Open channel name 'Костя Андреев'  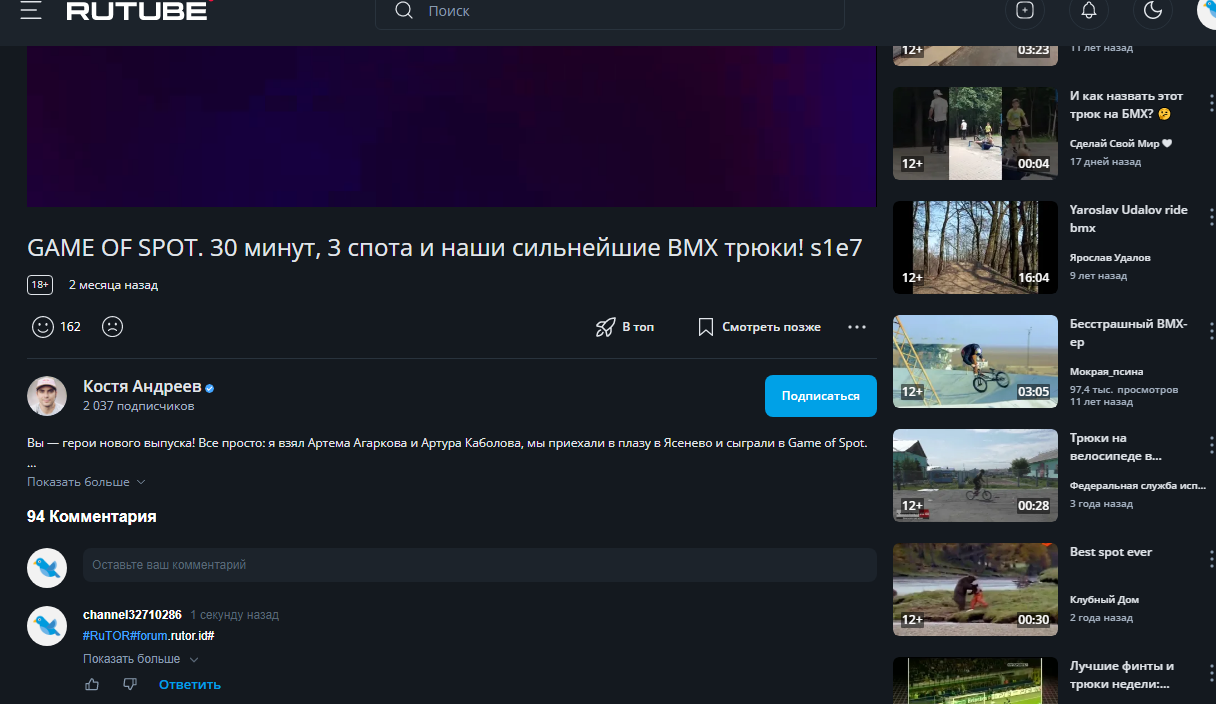(142, 386)
